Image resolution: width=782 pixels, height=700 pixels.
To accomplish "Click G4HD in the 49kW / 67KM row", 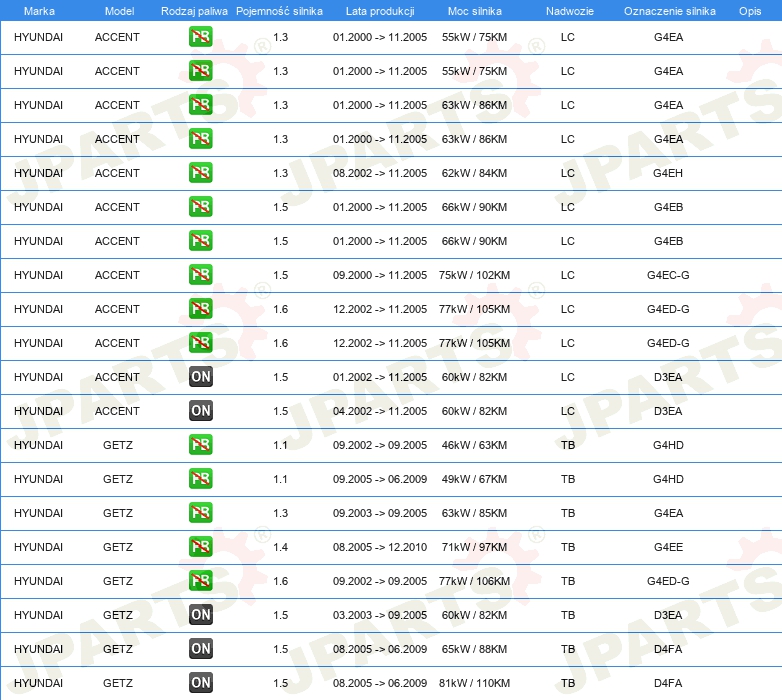I will (668, 479).
